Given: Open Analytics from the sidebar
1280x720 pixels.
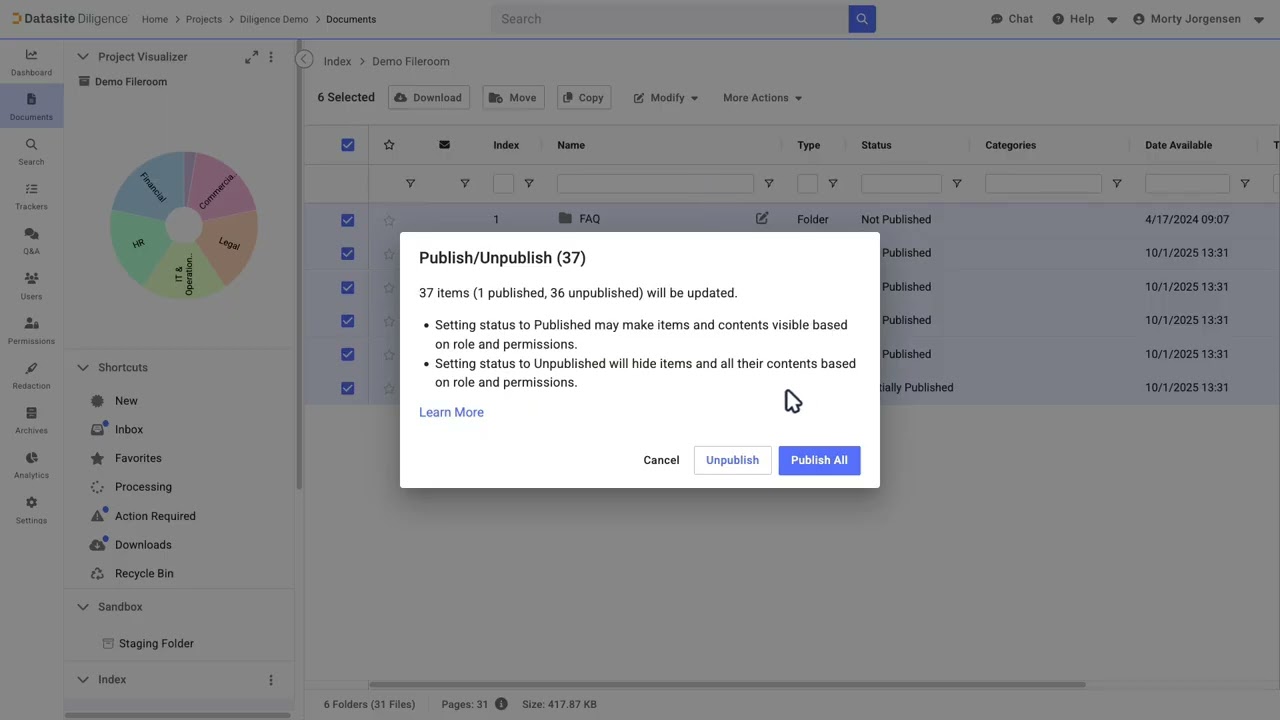Looking at the screenshot, I should click(x=31, y=464).
